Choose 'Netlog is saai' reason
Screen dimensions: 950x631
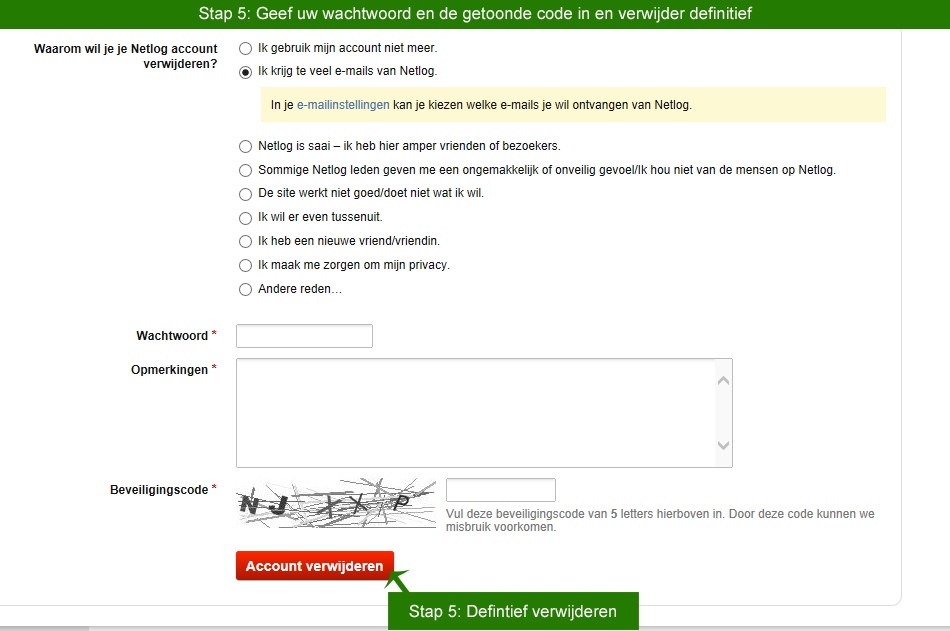(245, 146)
